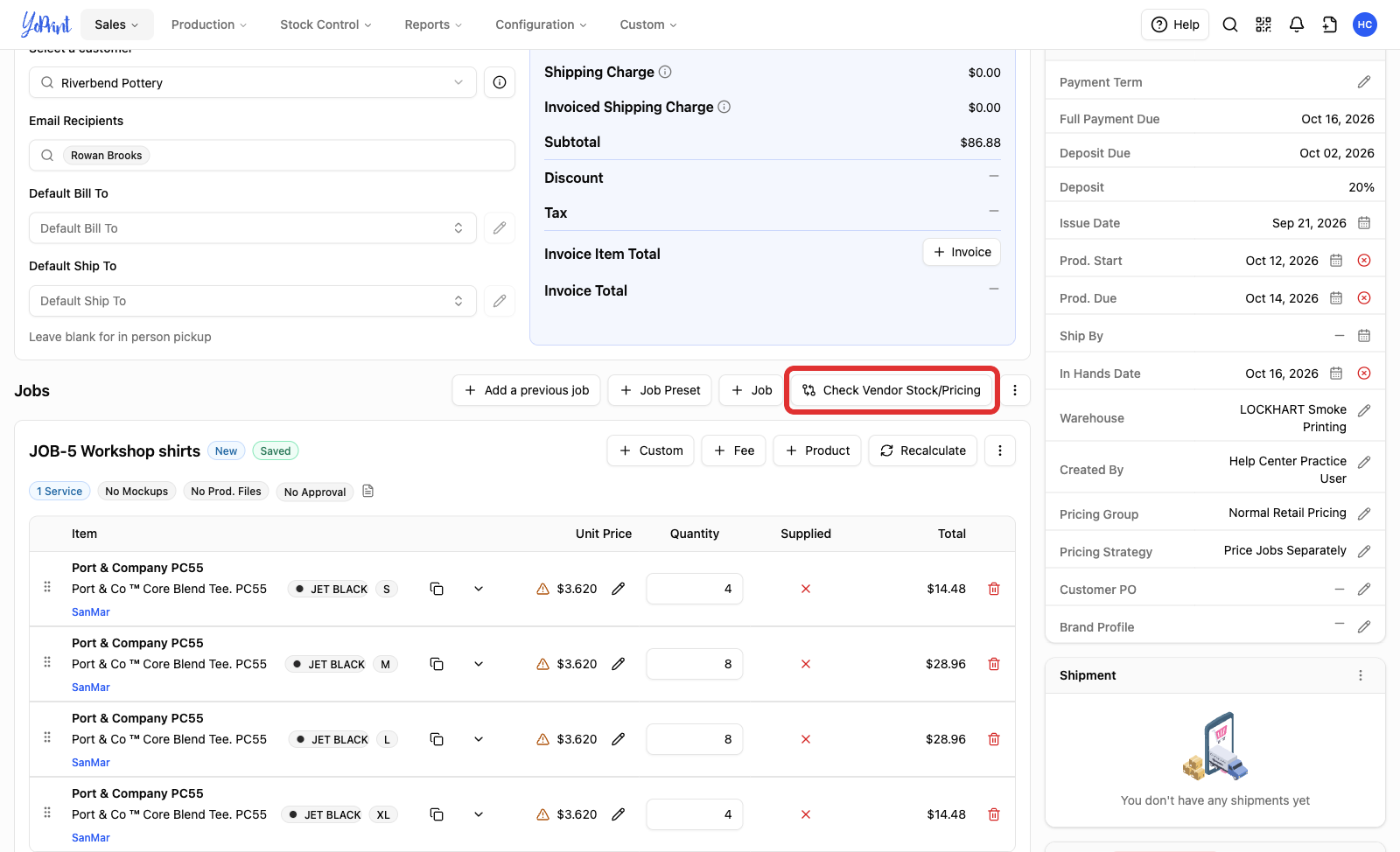
Task: Open the job notes document icon
Action: pos(368,492)
